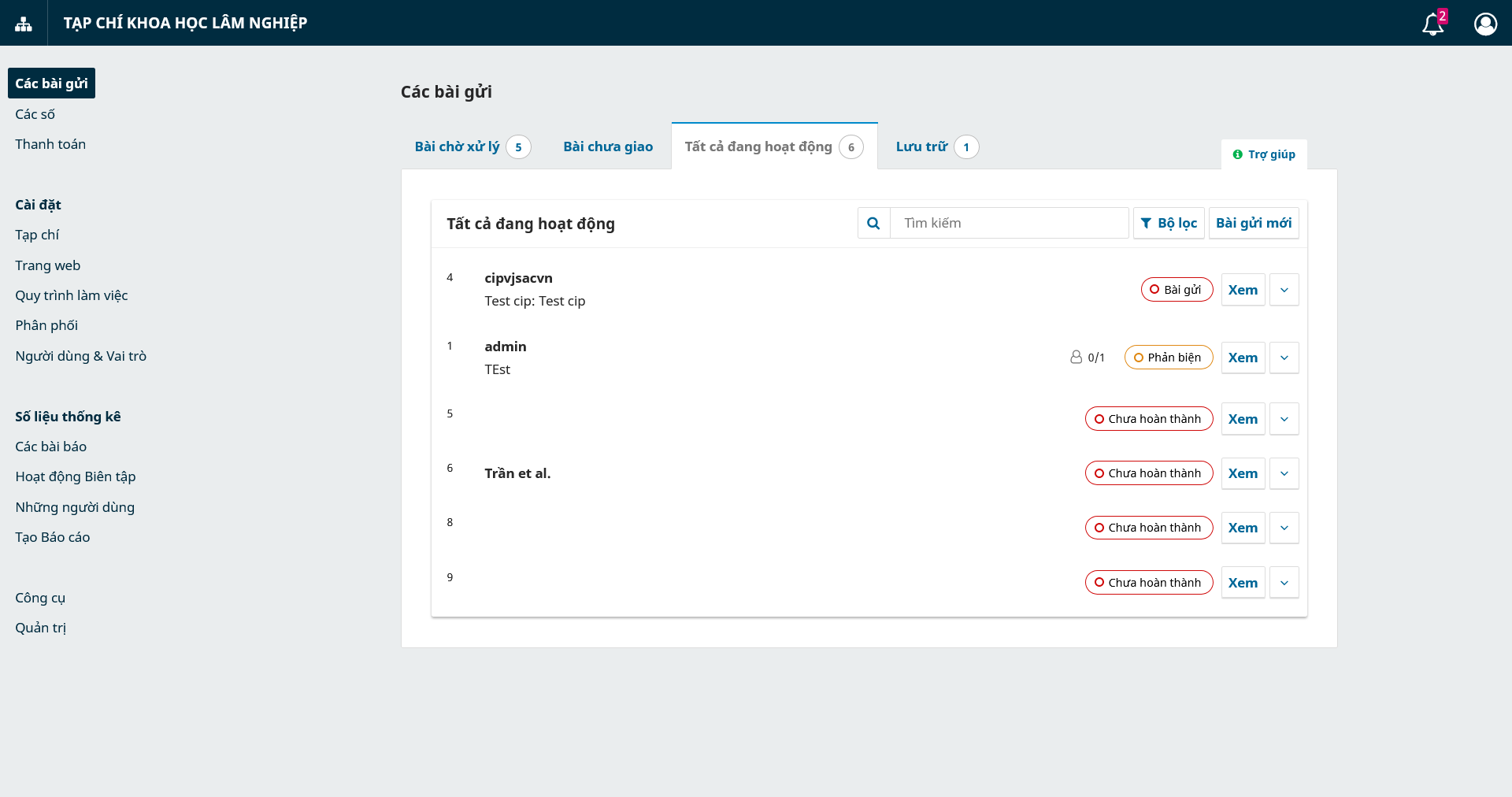Click the search magnifier icon
This screenshot has width=1512, height=797.
click(x=873, y=223)
